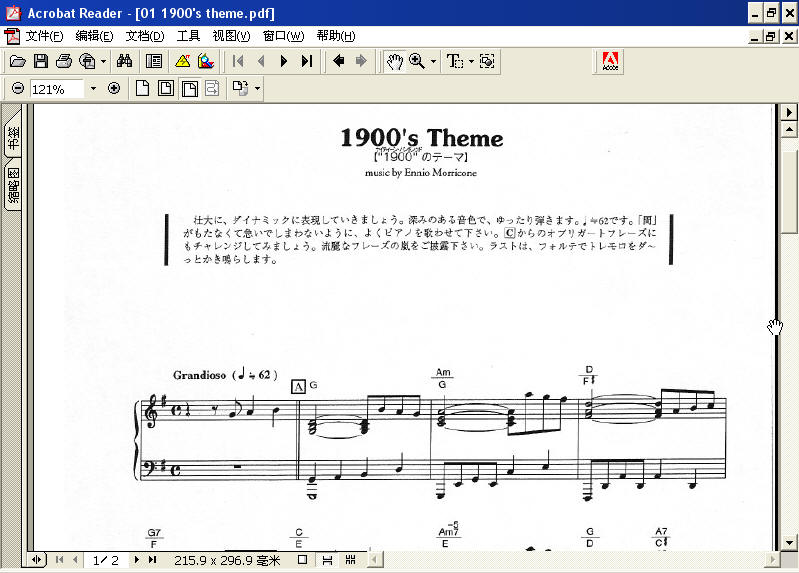Viewport: 799px width, 573px height.
Task: Select the Zoom In tool
Action: pyautogui.click(x=417, y=62)
